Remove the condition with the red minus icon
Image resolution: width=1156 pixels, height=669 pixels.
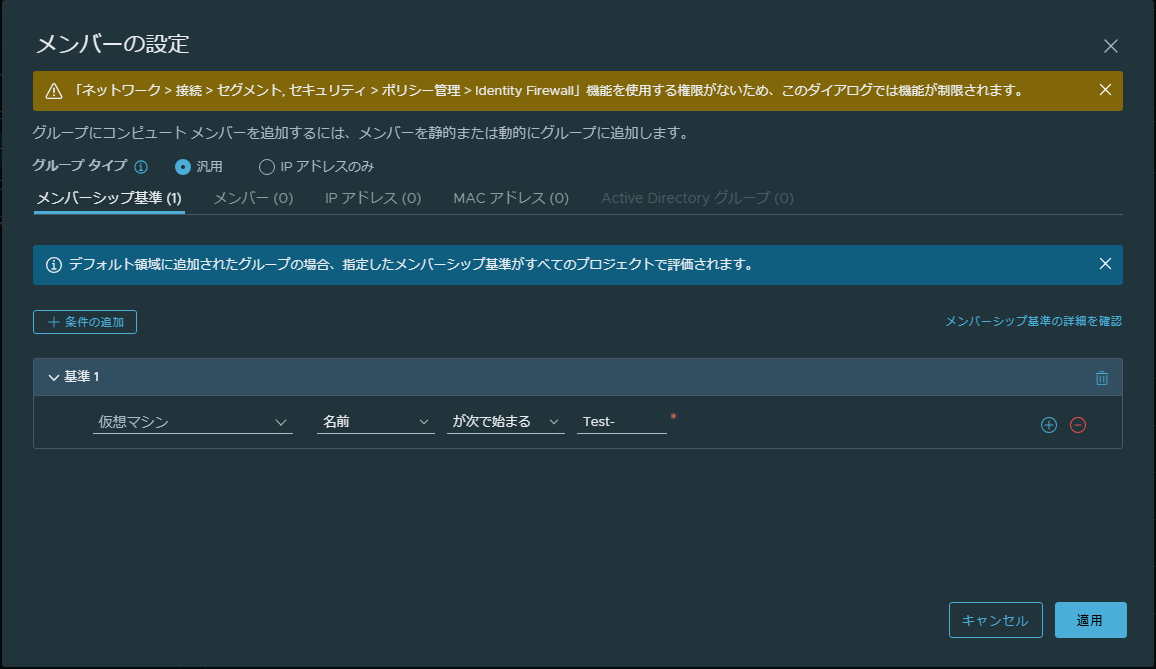1078,425
